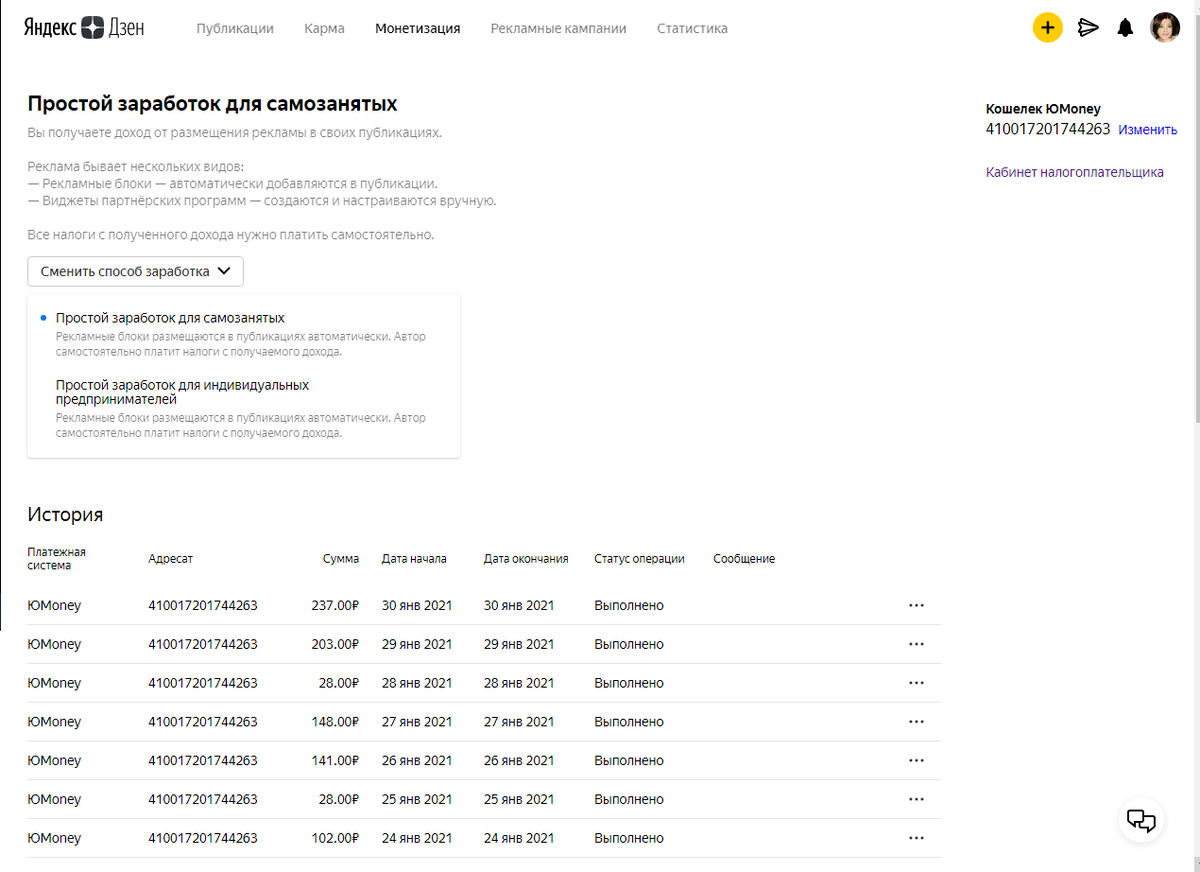1200x872 pixels.
Task: Open the user profile avatar
Action: (1165, 28)
